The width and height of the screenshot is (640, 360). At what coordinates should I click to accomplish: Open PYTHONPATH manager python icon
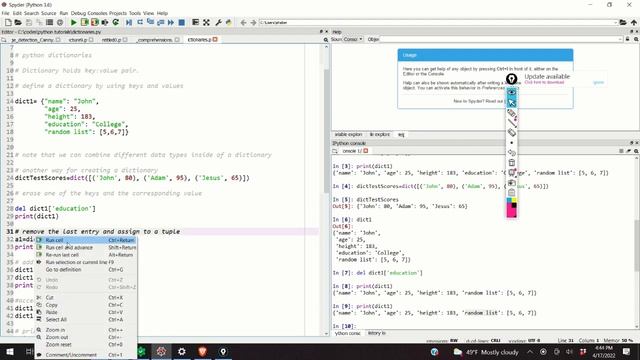pos(229,22)
